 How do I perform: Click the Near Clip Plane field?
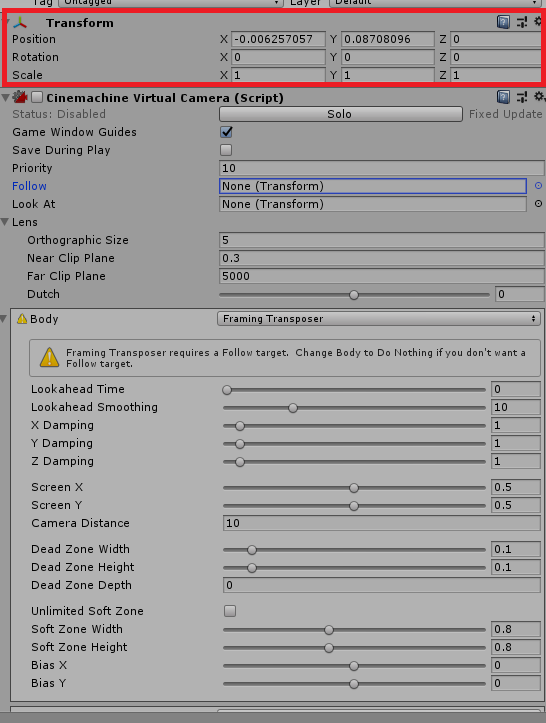point(382,258)
